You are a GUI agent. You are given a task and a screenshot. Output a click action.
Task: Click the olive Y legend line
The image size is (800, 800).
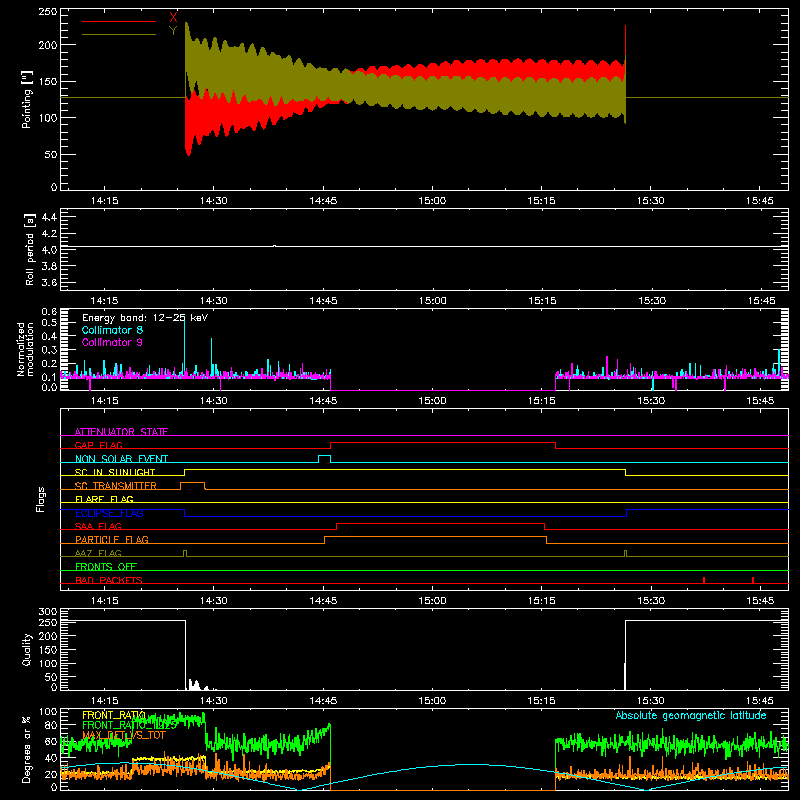tap(118, 35)
